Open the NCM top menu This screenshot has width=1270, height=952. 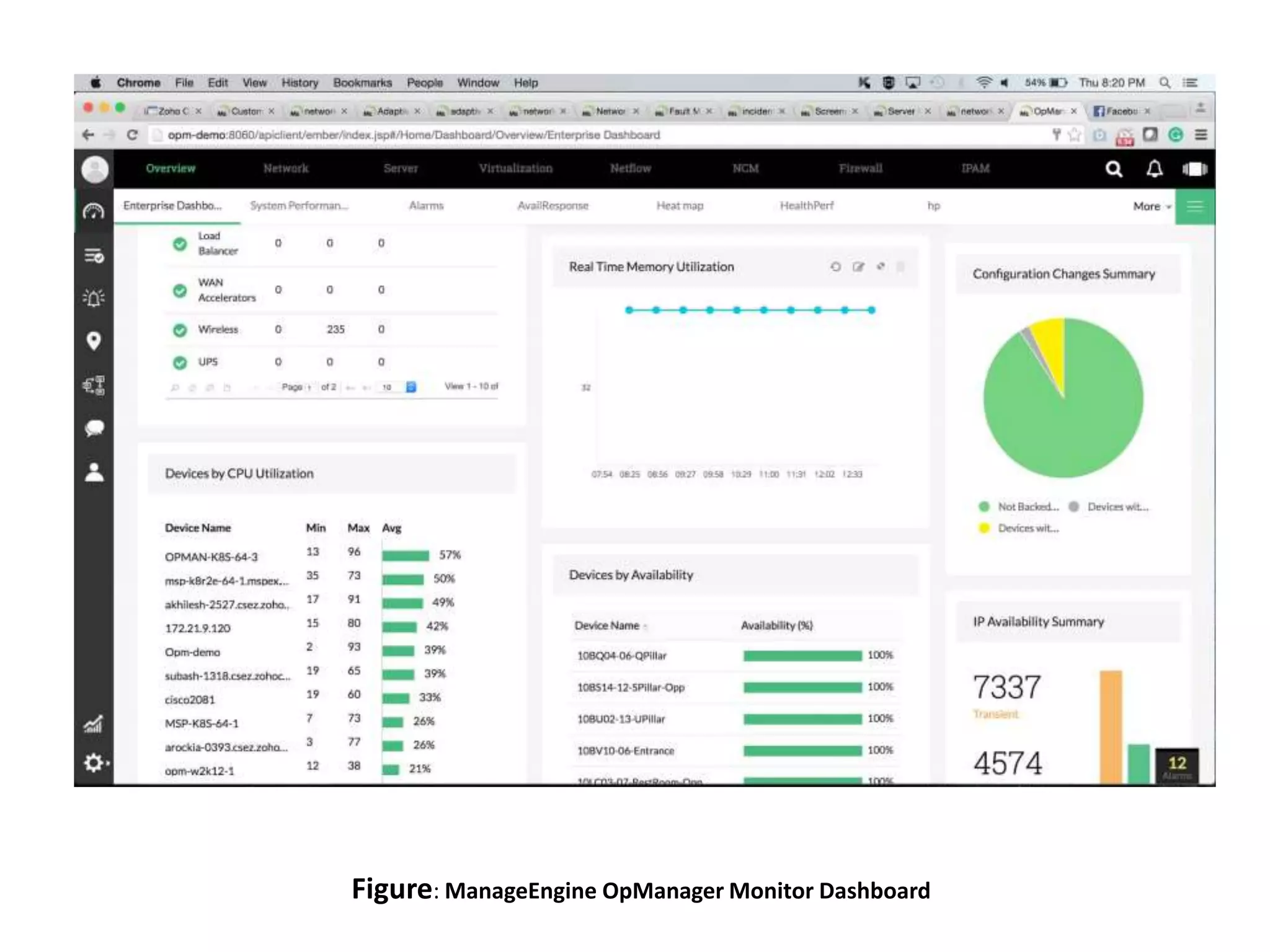(745, 169)
